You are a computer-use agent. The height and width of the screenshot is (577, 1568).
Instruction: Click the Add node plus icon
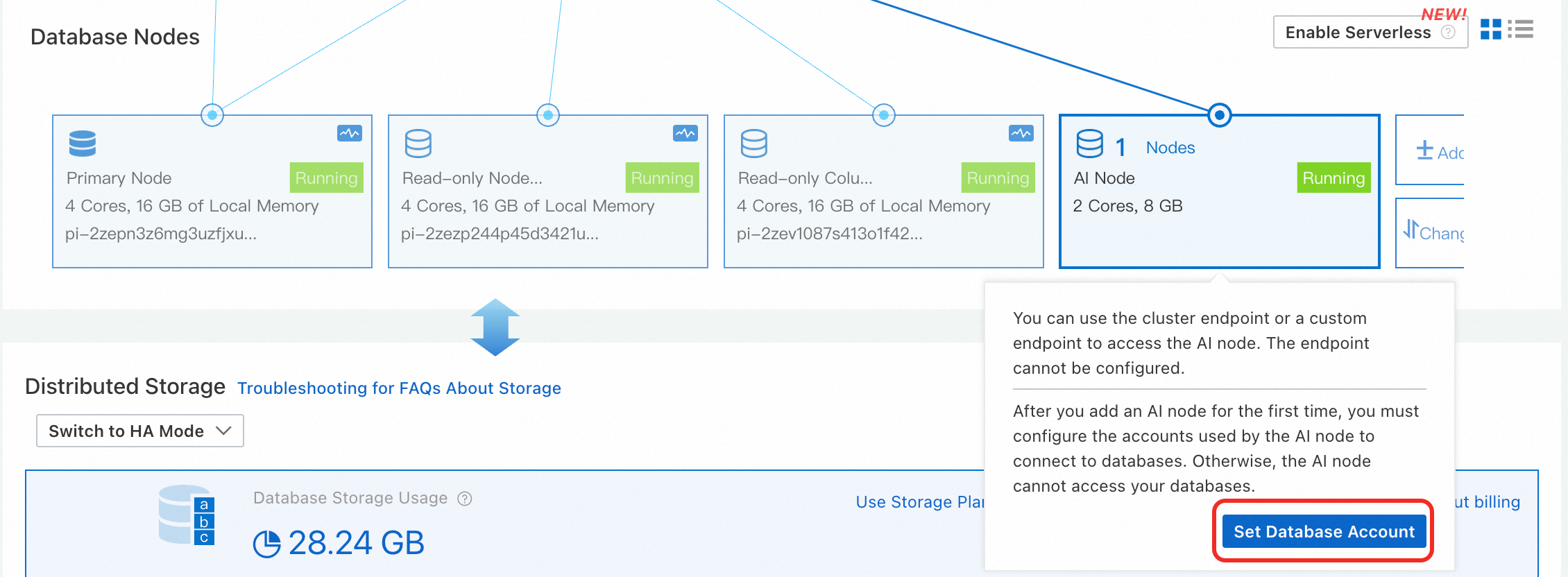pos(1425,150)
